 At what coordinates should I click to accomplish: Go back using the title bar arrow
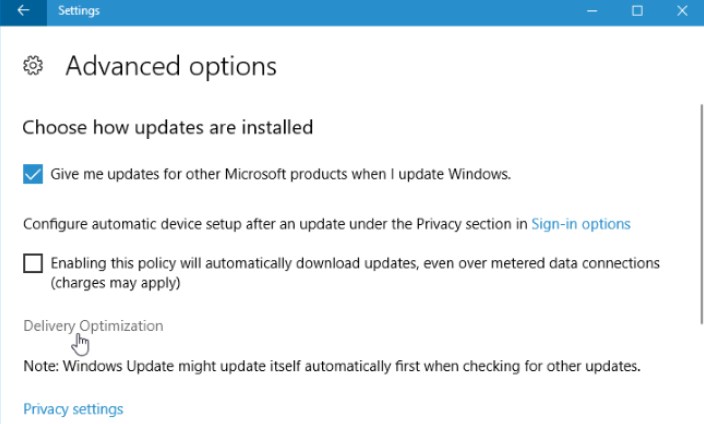click(23, 12)
